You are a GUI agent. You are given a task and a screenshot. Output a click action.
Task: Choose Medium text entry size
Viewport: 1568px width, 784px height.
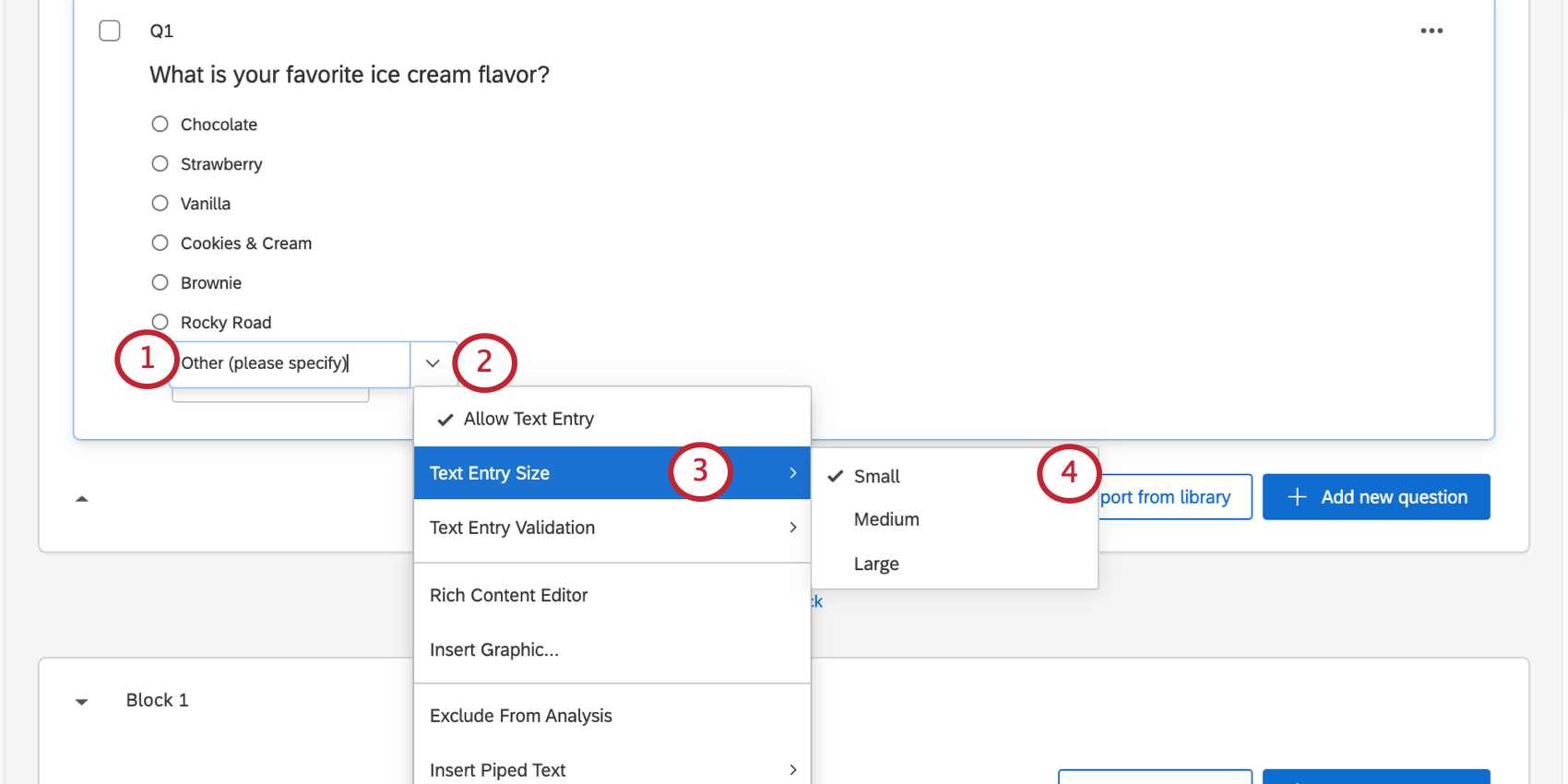click(x=886, y=520)
